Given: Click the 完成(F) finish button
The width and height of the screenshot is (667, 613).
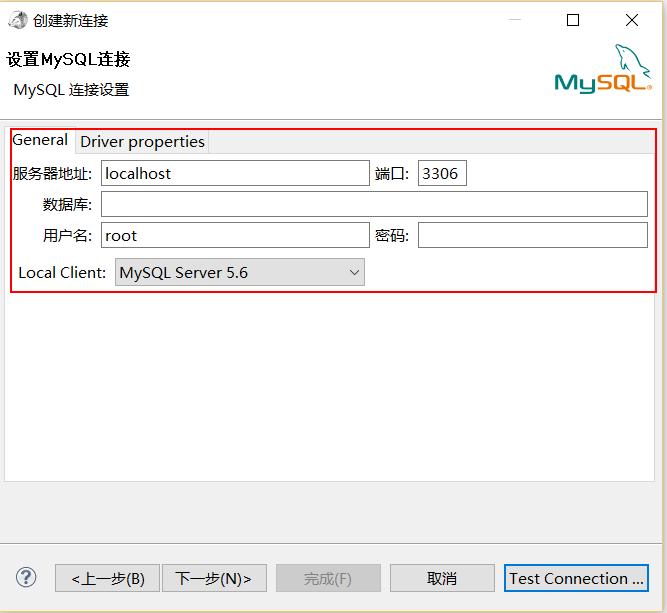Looking at the screenshot, I should click(328, 579).
